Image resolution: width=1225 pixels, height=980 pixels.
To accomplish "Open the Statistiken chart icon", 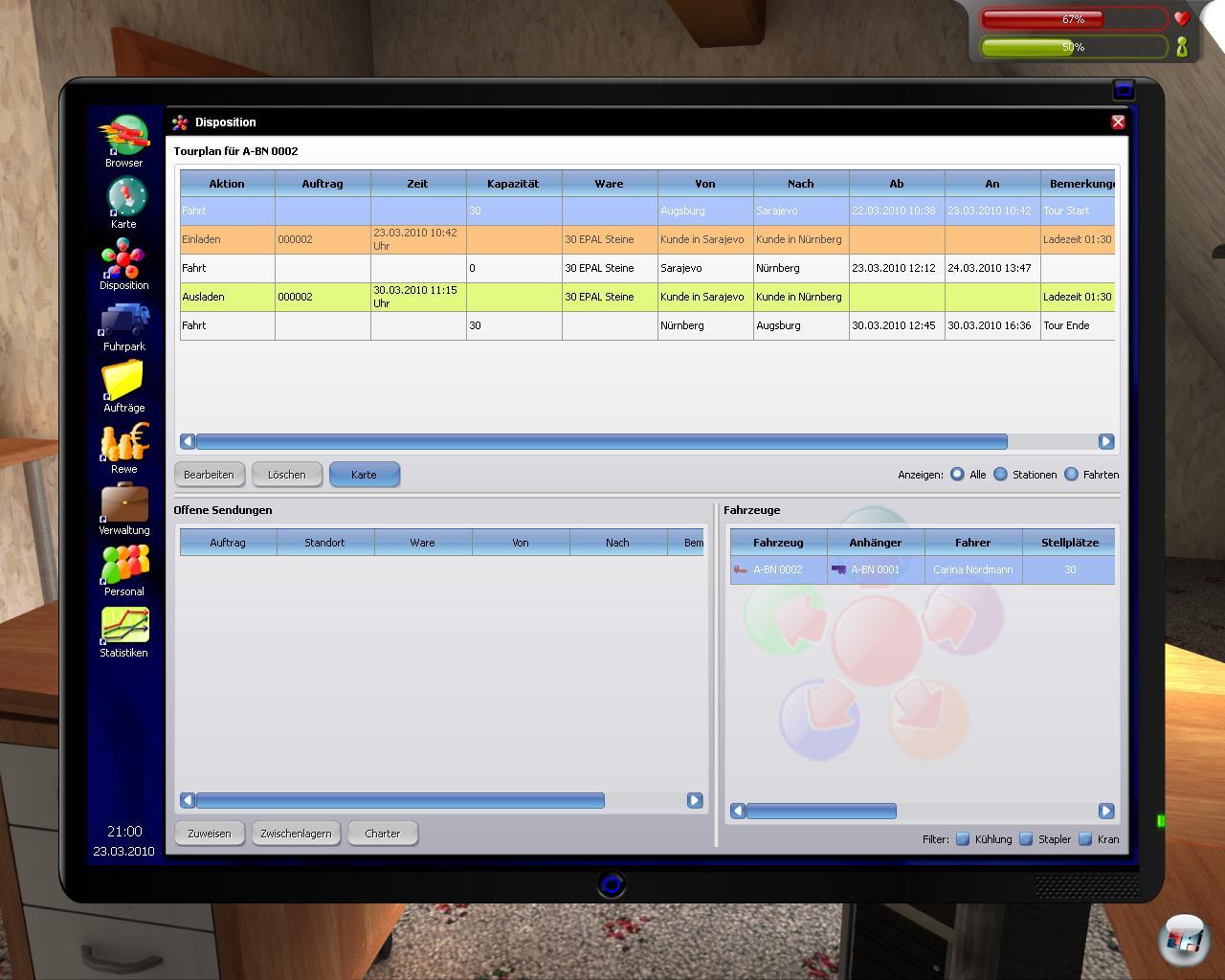I will [x=124, y=627].
